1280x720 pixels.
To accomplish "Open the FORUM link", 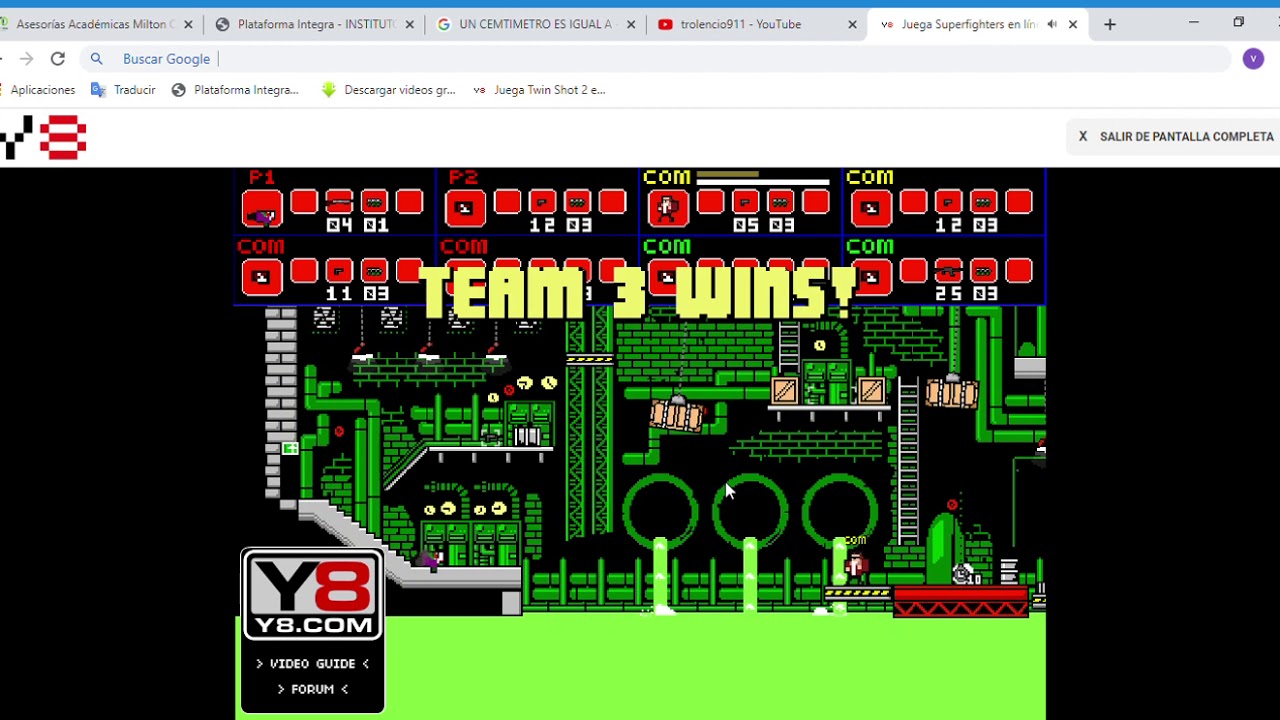I will click(312, 689).
